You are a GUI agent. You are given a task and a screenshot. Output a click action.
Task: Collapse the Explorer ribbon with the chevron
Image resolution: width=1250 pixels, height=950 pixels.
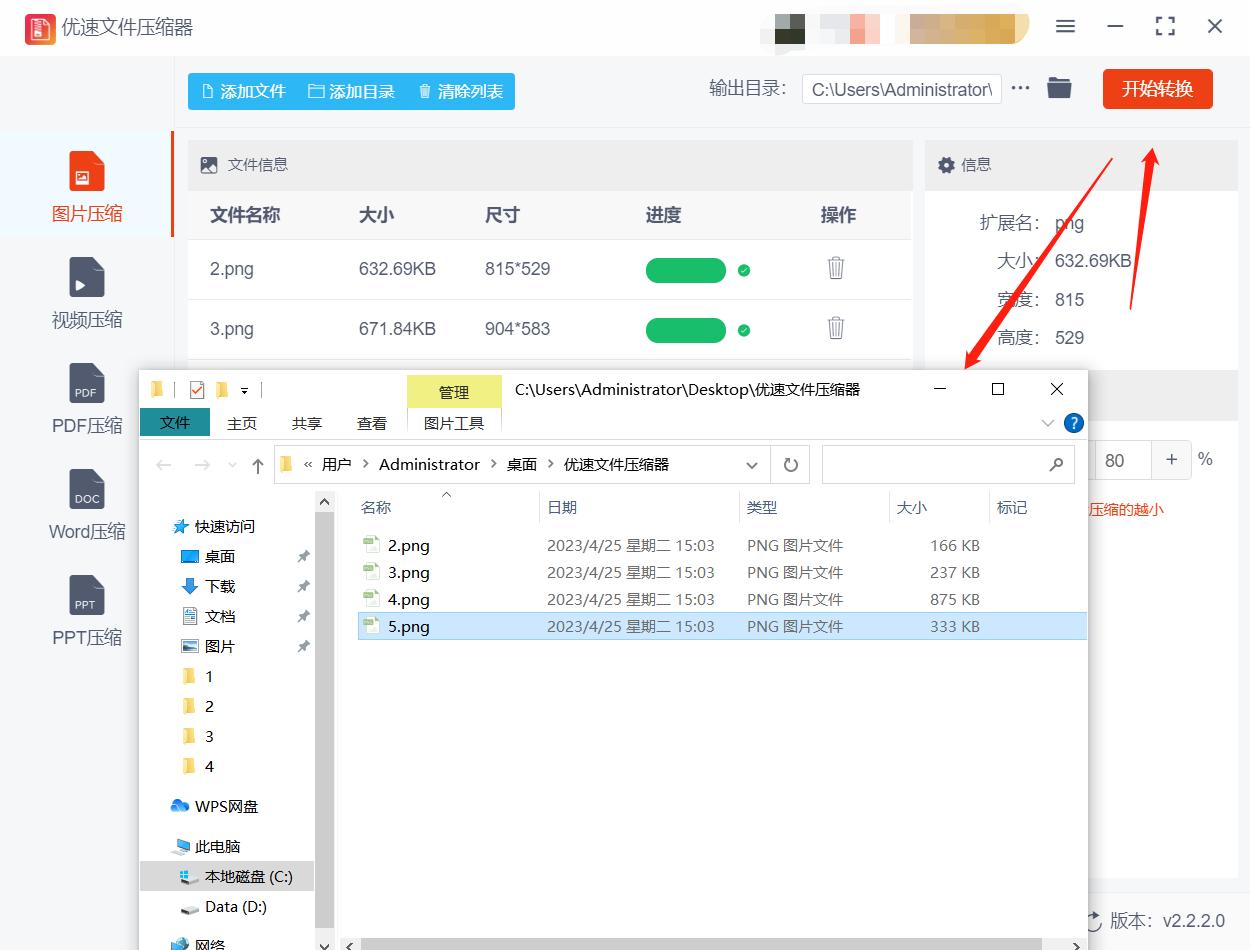point(1047,422)
